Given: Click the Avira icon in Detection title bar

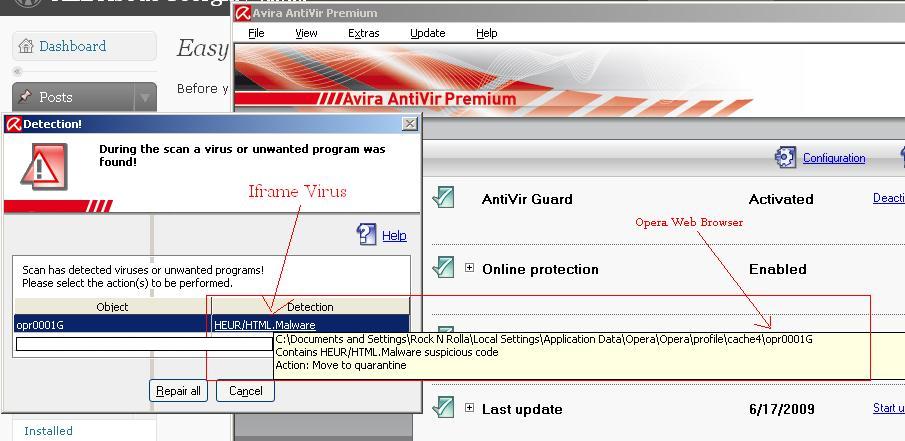Looking at the screenshot, I should pos(14,124).
